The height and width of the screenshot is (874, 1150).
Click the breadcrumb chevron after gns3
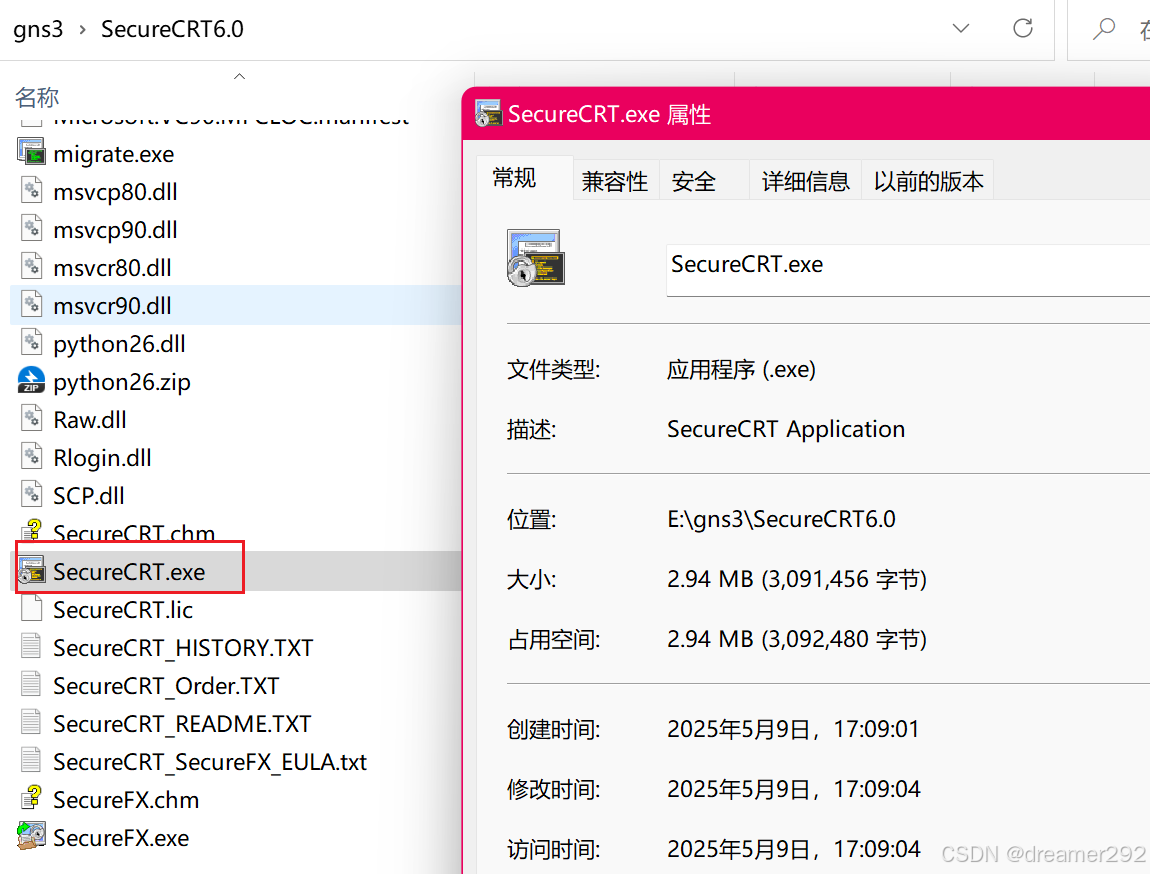[83, 29]
